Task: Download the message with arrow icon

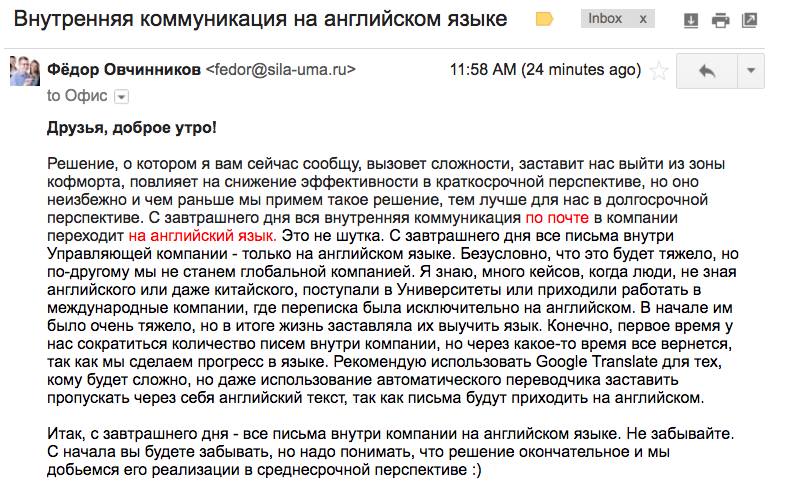Action: pyautogui.click(x=690, y=20)
